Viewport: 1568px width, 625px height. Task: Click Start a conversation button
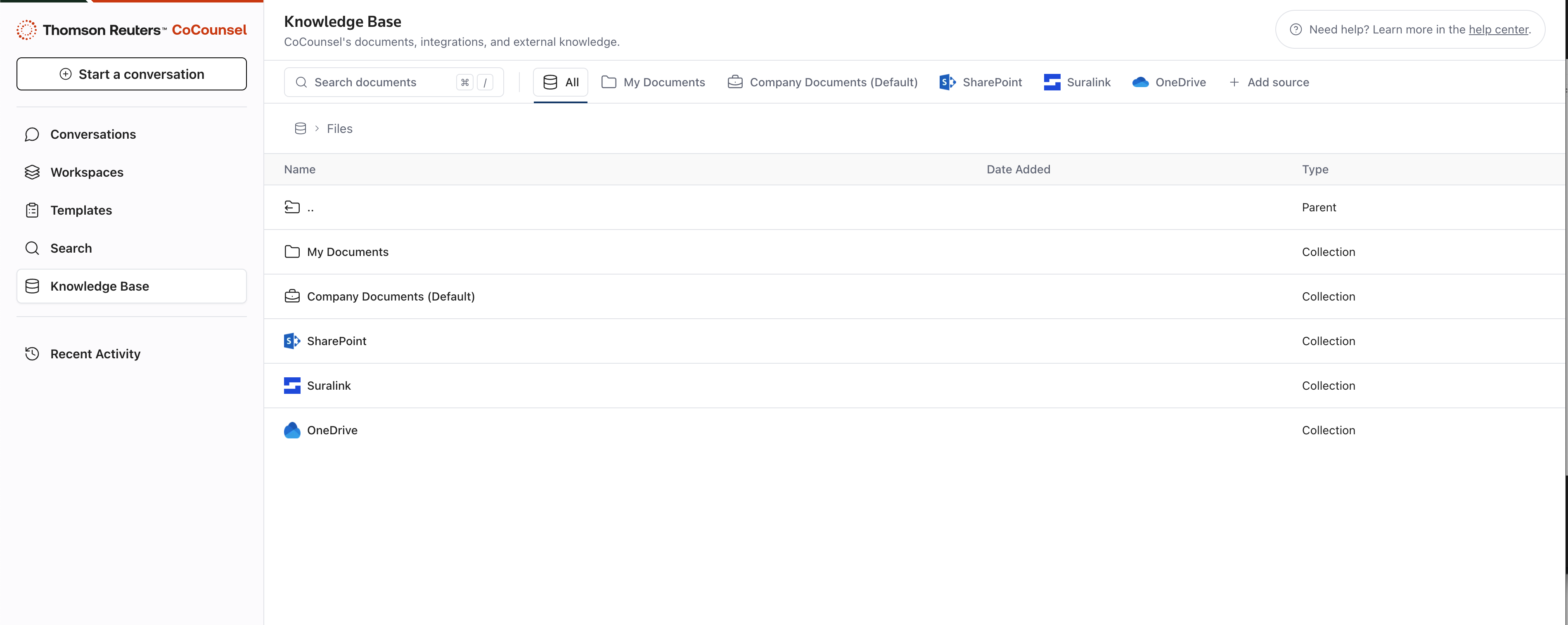[x=131, y=74]
